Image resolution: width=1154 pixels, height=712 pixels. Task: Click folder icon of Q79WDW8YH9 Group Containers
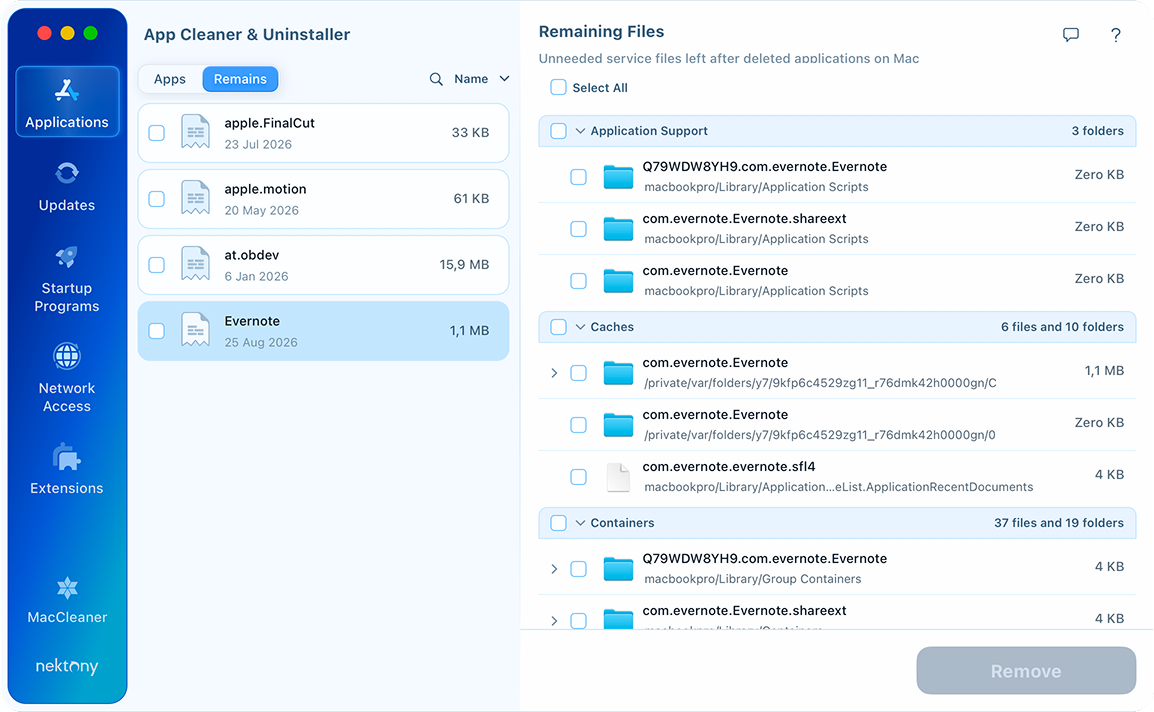tap(618, 569)
